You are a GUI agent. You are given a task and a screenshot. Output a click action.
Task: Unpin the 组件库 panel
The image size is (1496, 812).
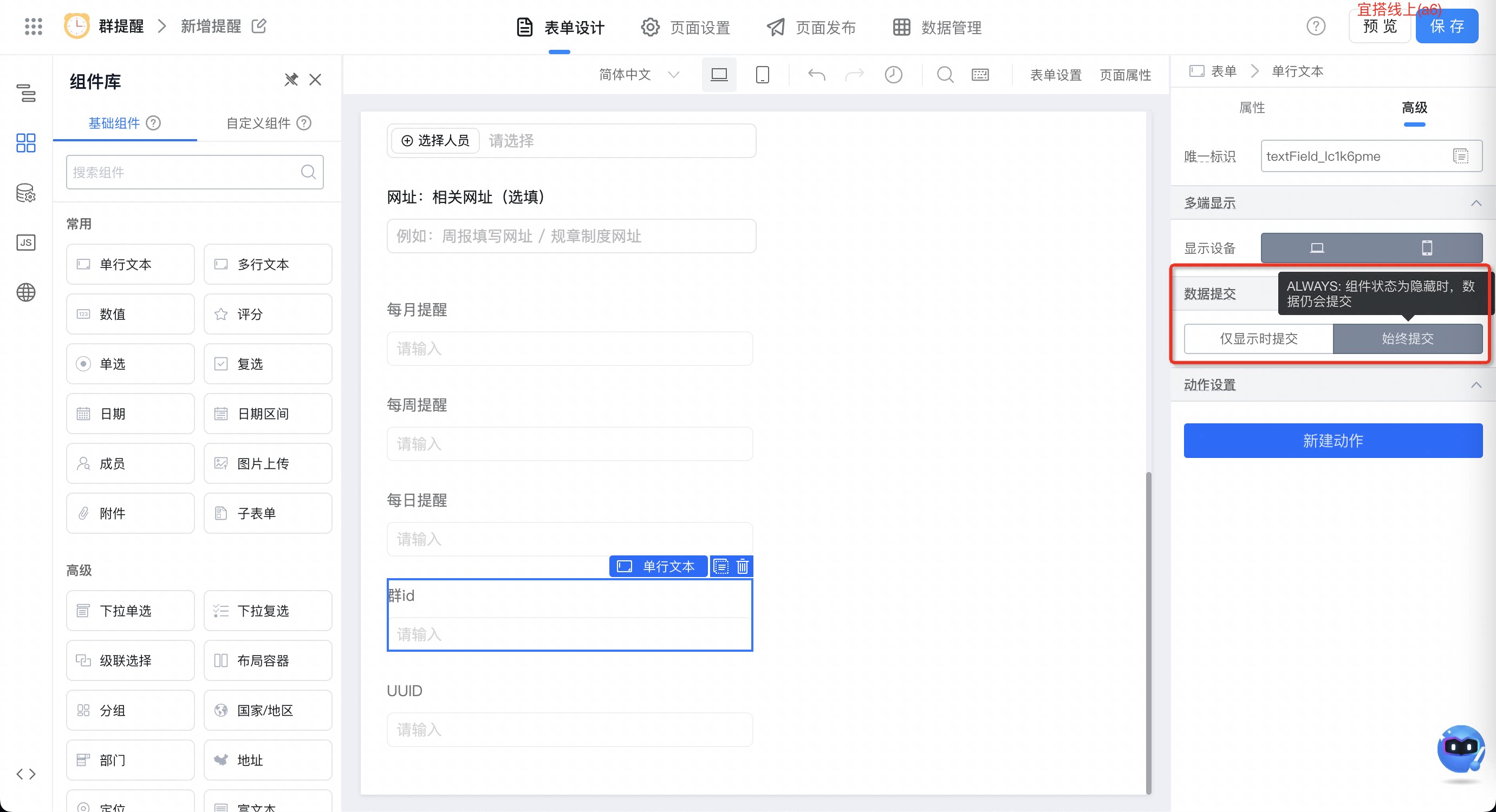point(291,80)
